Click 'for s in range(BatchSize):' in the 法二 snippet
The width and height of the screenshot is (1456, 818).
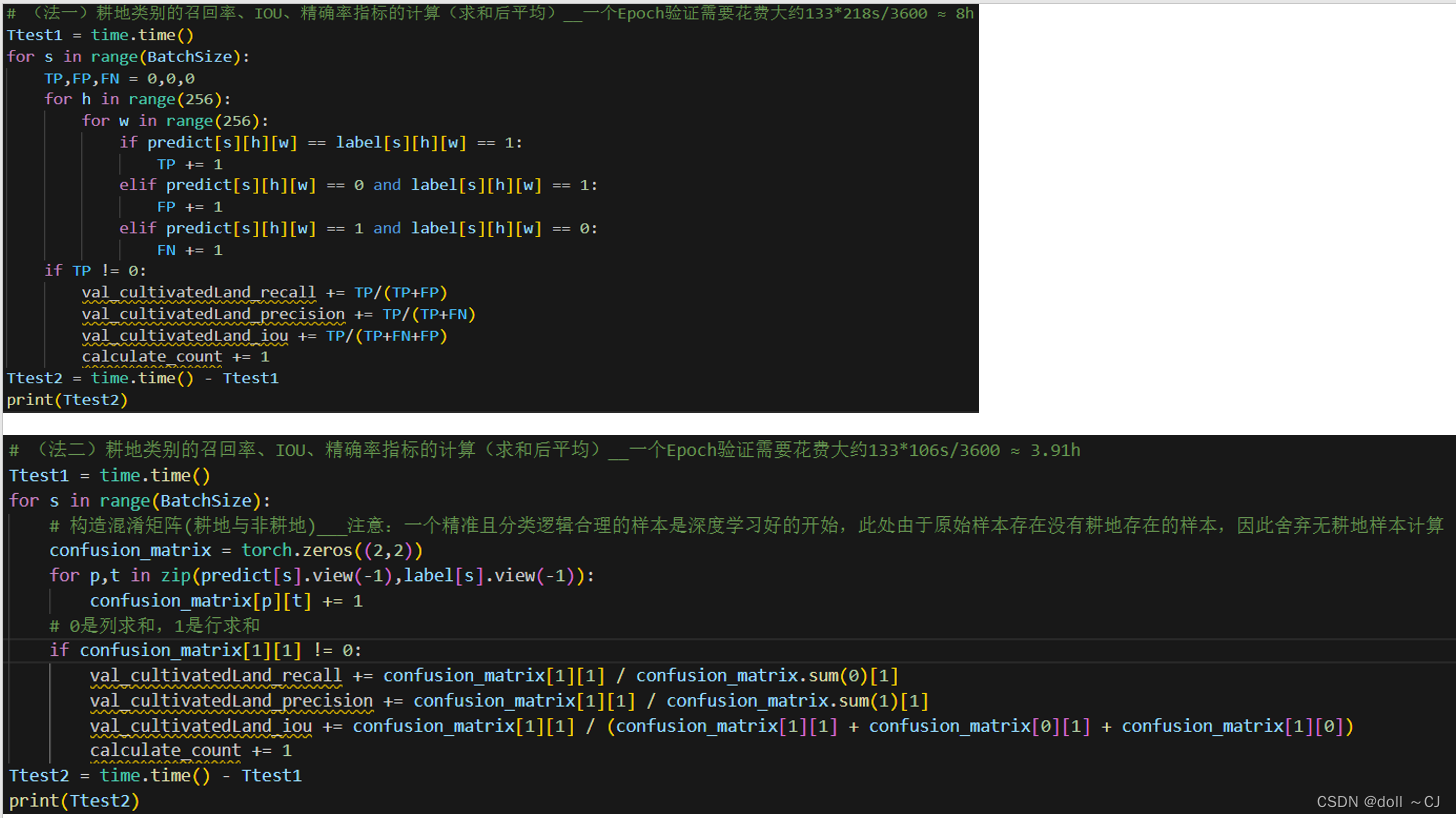click(140, 500)
